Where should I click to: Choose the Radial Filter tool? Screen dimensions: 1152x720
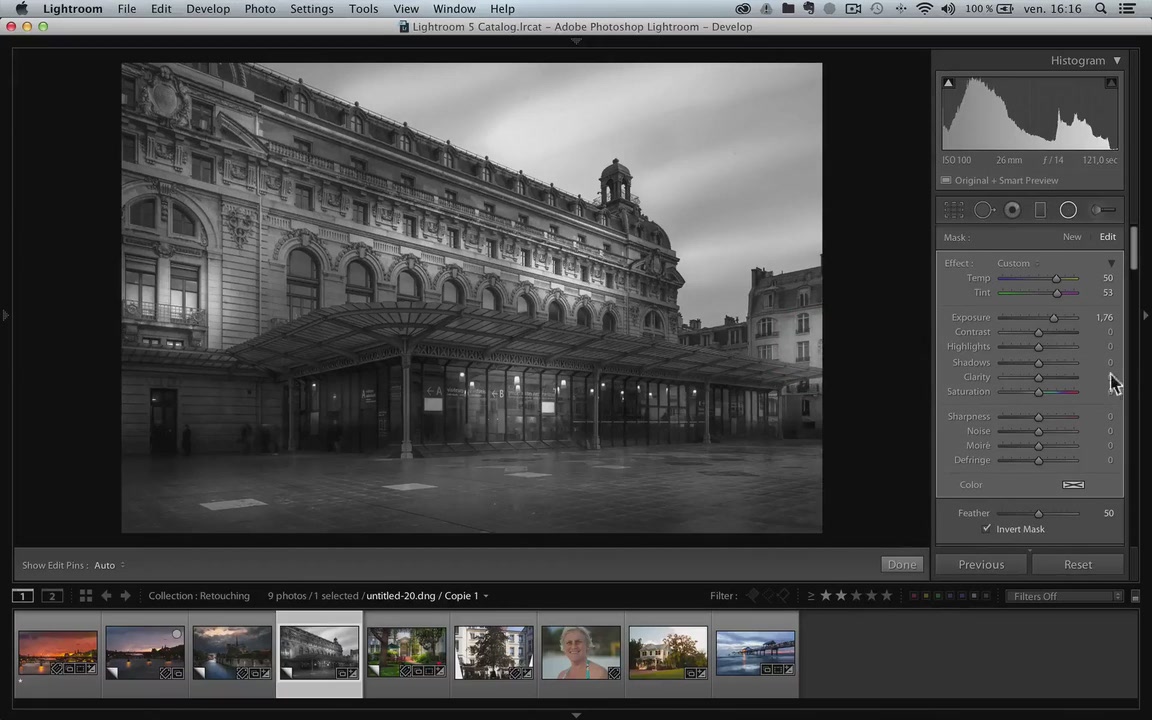coord(1068,210)
